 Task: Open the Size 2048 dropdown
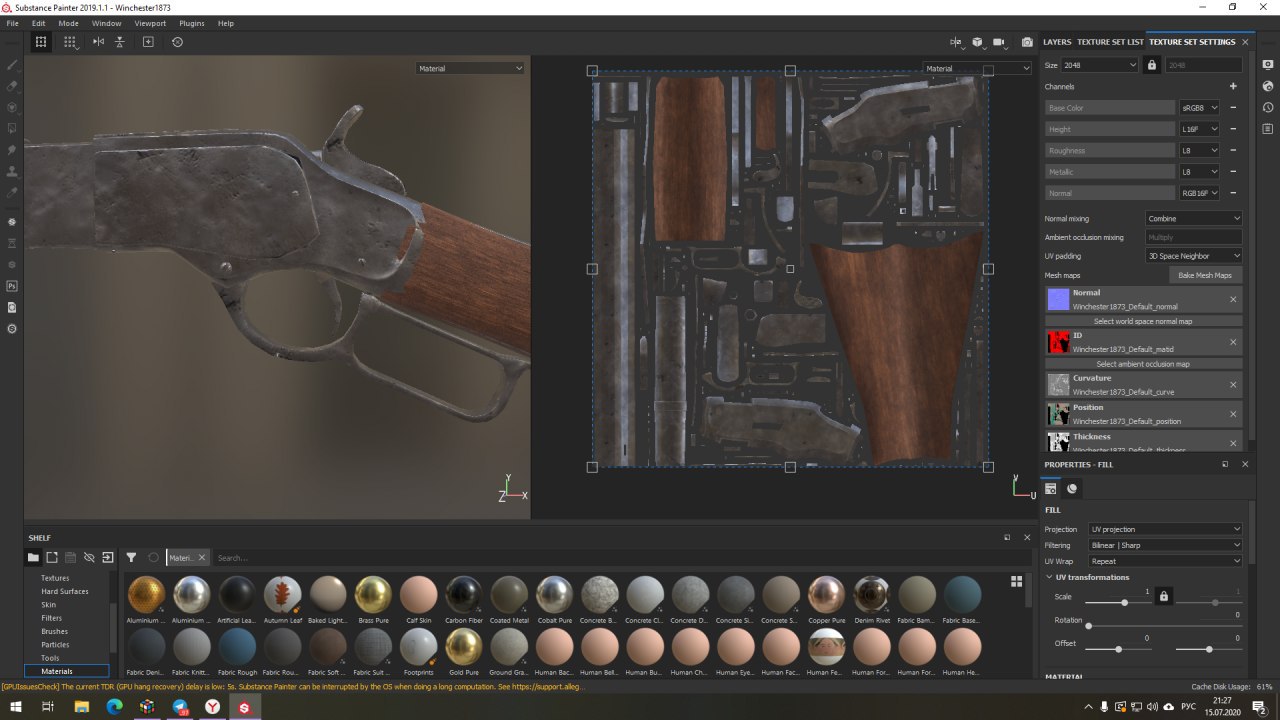[1100, 65]
